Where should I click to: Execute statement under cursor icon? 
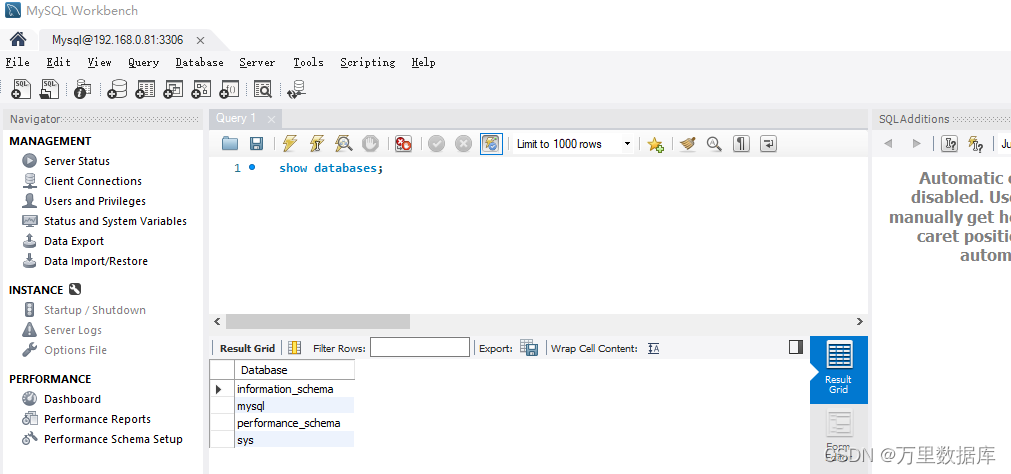pos(317,144)
